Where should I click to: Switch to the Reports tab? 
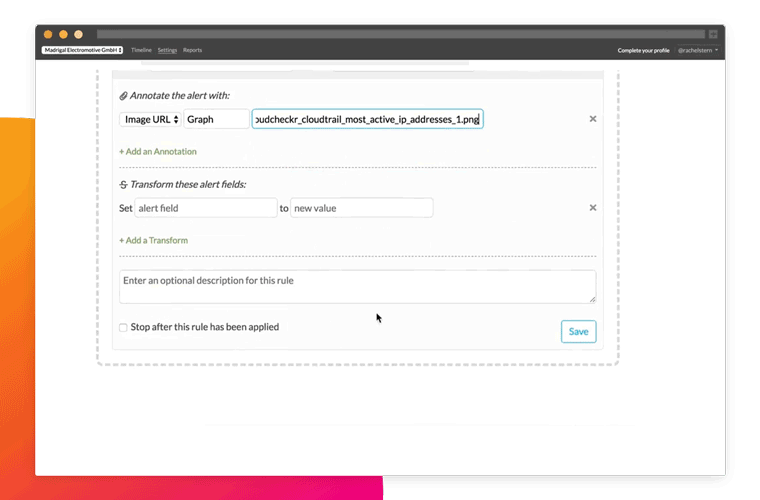tap(192, 50)
